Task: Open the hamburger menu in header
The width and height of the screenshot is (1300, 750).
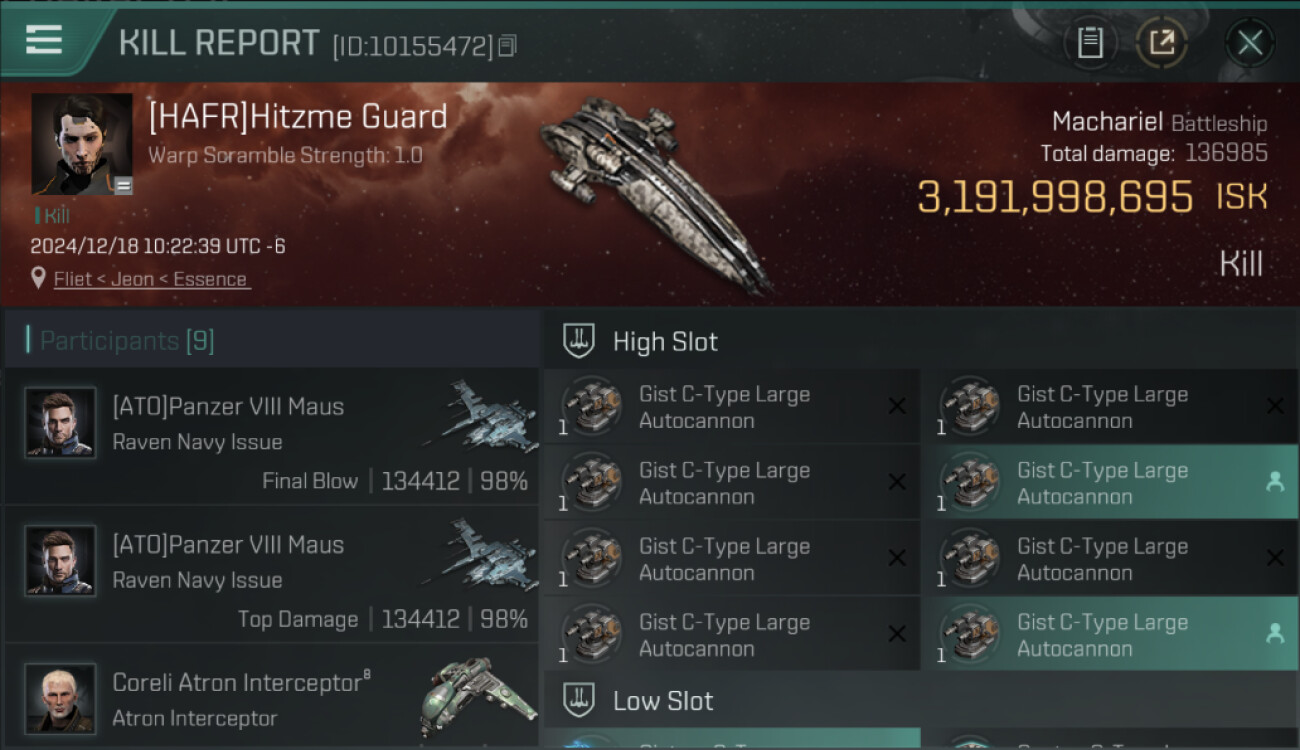Action: (44, 40)
